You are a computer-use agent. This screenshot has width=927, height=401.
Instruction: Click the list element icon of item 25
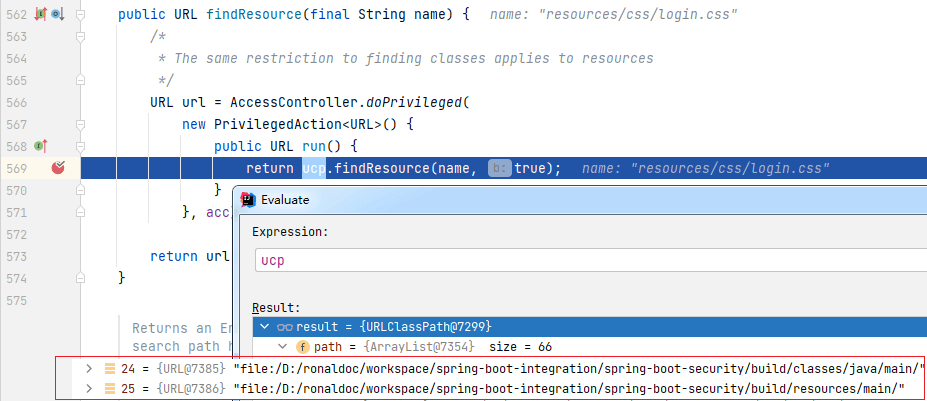109,388
